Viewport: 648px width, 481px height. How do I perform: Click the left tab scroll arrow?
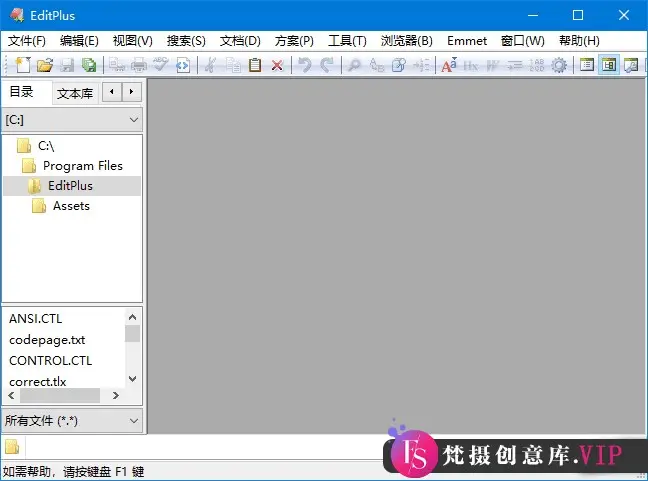(112, 92)
